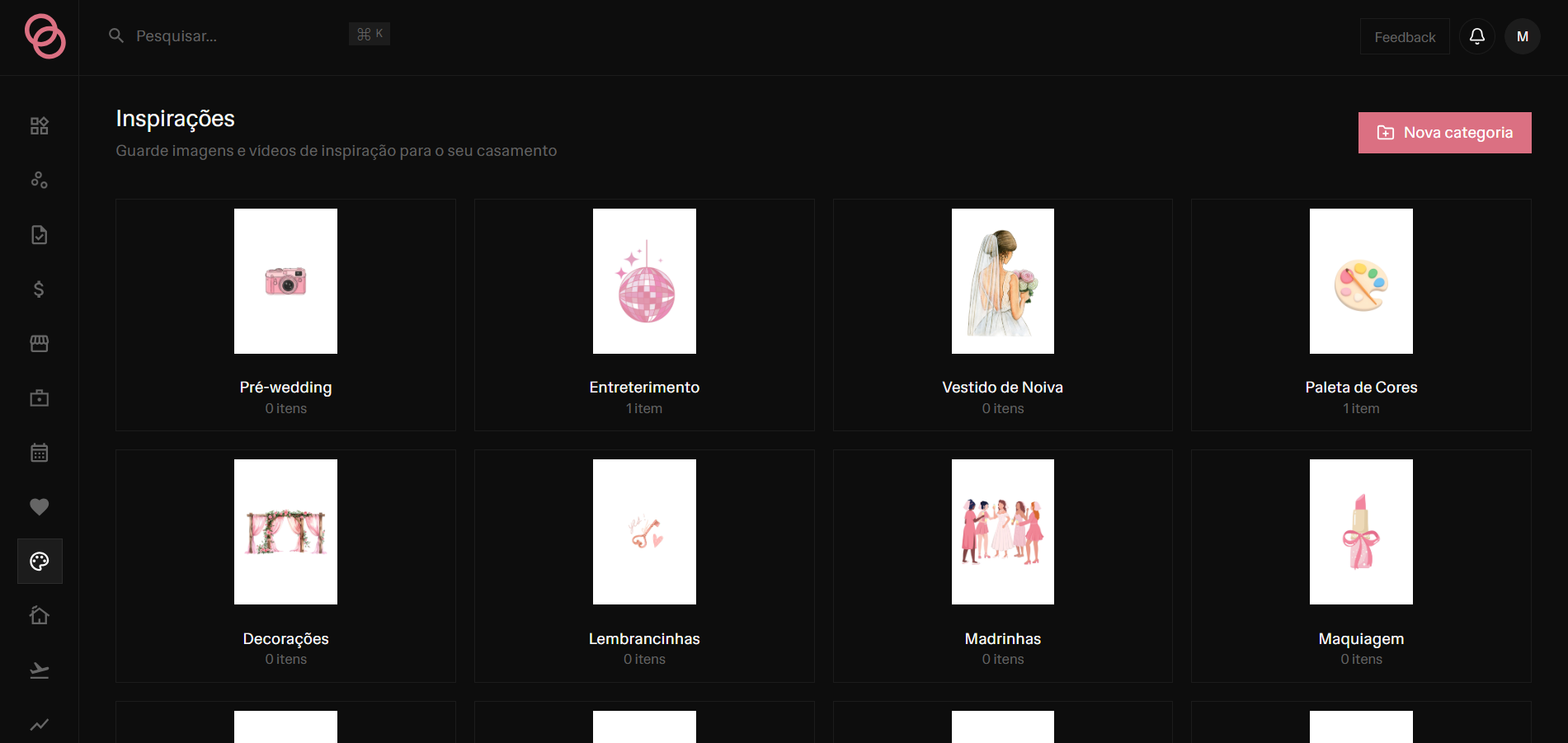Open the honeymoon airplane icon in sidebar
This screenshot has width=1568, height=743.
(x=40, y=670)
